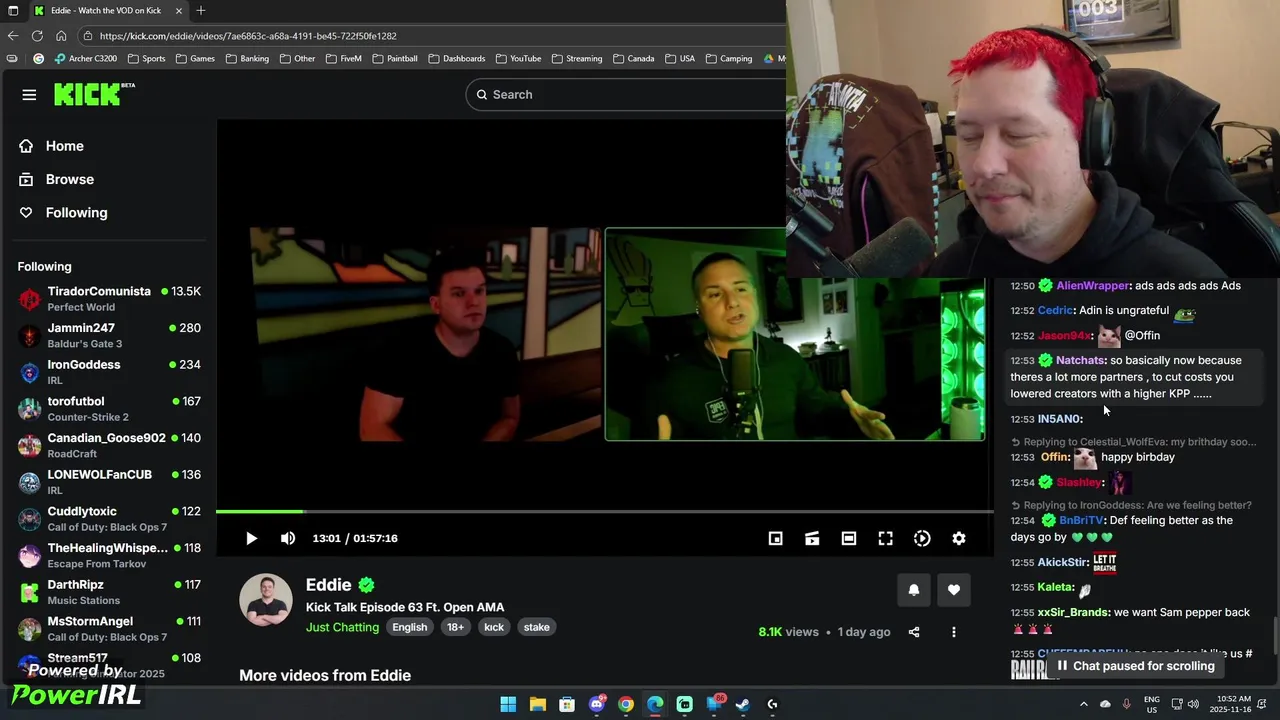
Task: Open DarthRipz followed channel
Action: point(109,592)
